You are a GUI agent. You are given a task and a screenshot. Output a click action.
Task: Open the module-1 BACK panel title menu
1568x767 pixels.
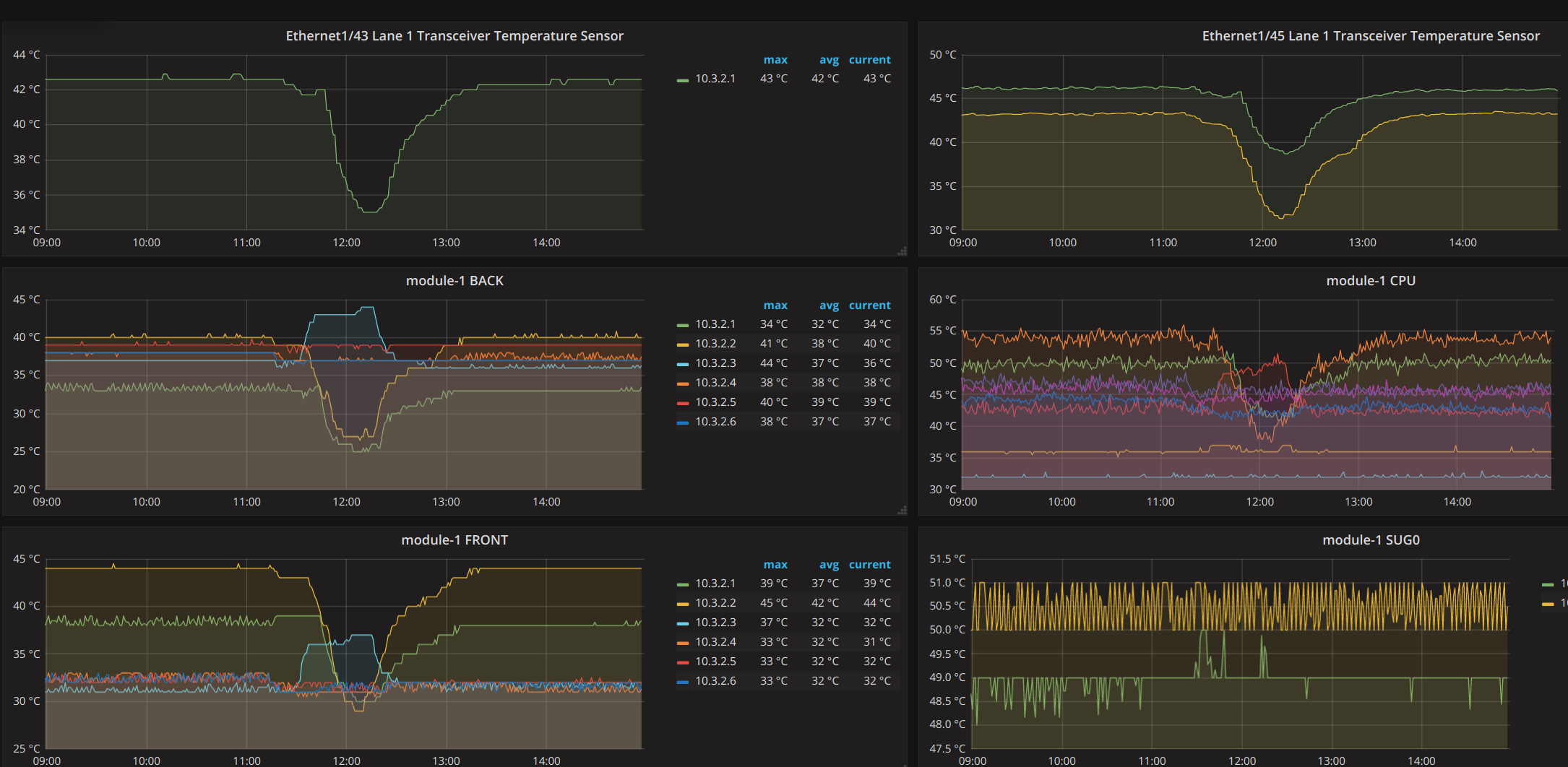click(455, 281)
